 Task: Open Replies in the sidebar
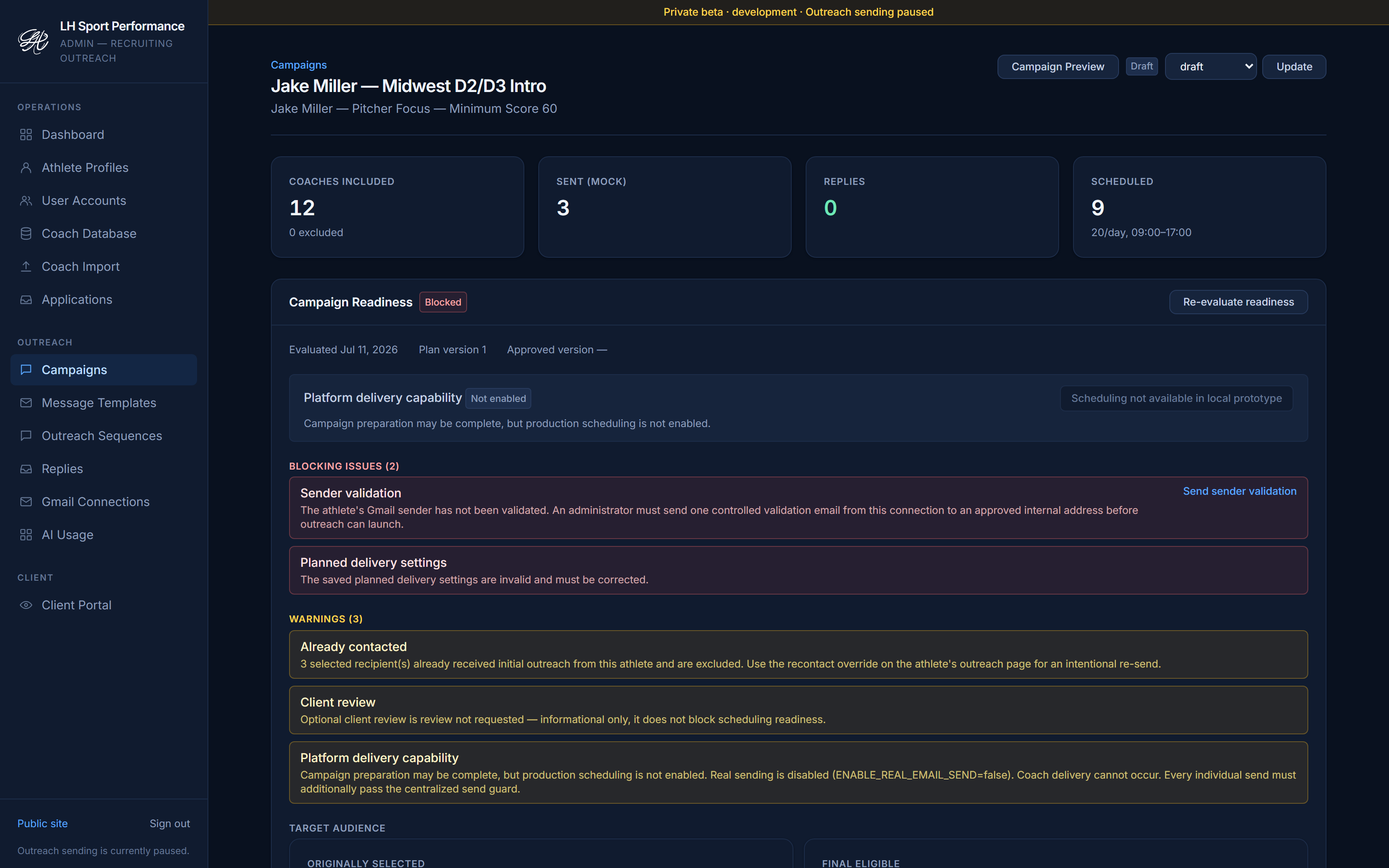pyautogui.click(x=103, y=469)
